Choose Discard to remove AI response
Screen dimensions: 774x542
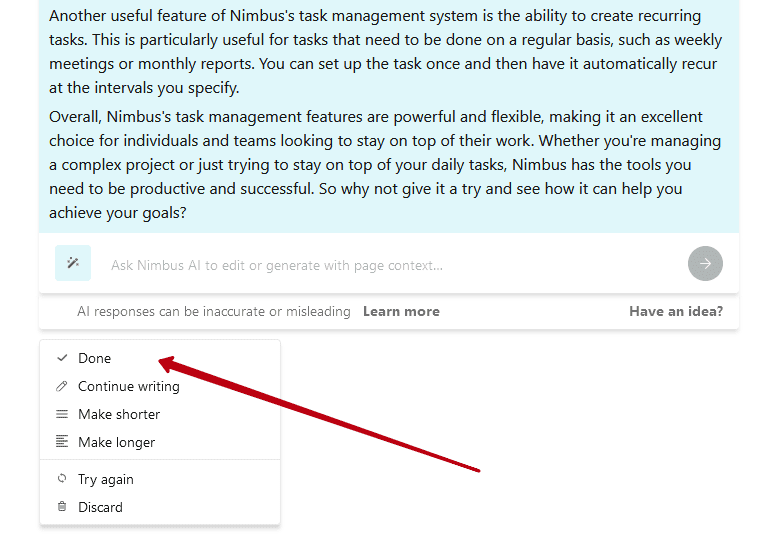pos(160,507)
